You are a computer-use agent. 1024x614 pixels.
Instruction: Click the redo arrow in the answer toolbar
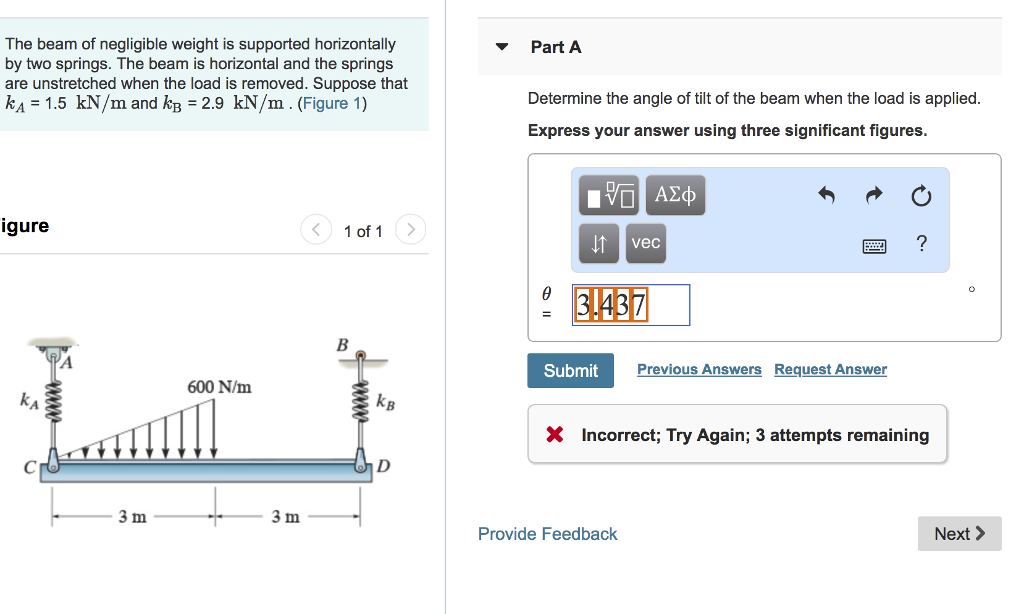(x=872, y=195)
